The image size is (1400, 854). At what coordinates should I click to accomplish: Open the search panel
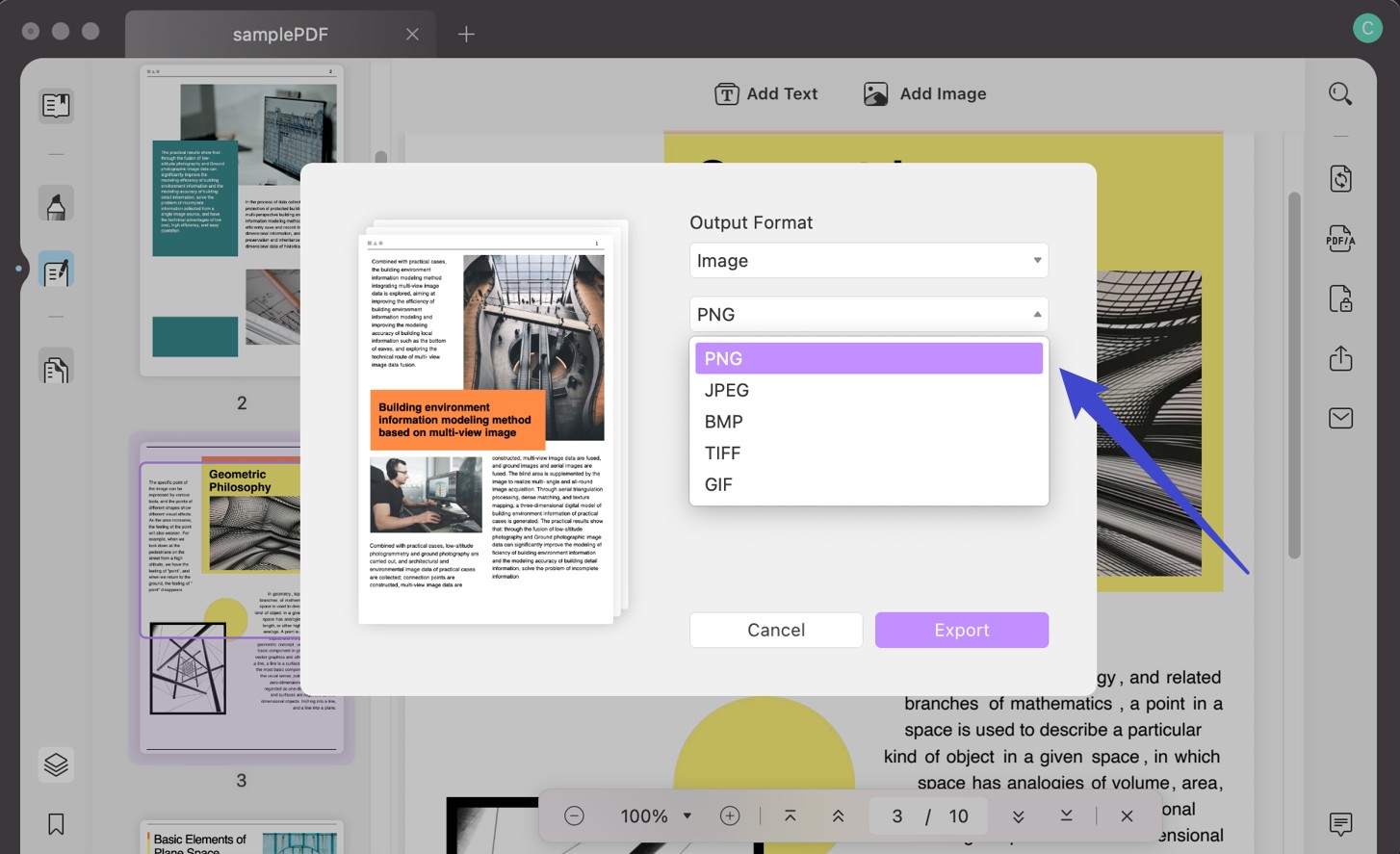click(1340, 93)
